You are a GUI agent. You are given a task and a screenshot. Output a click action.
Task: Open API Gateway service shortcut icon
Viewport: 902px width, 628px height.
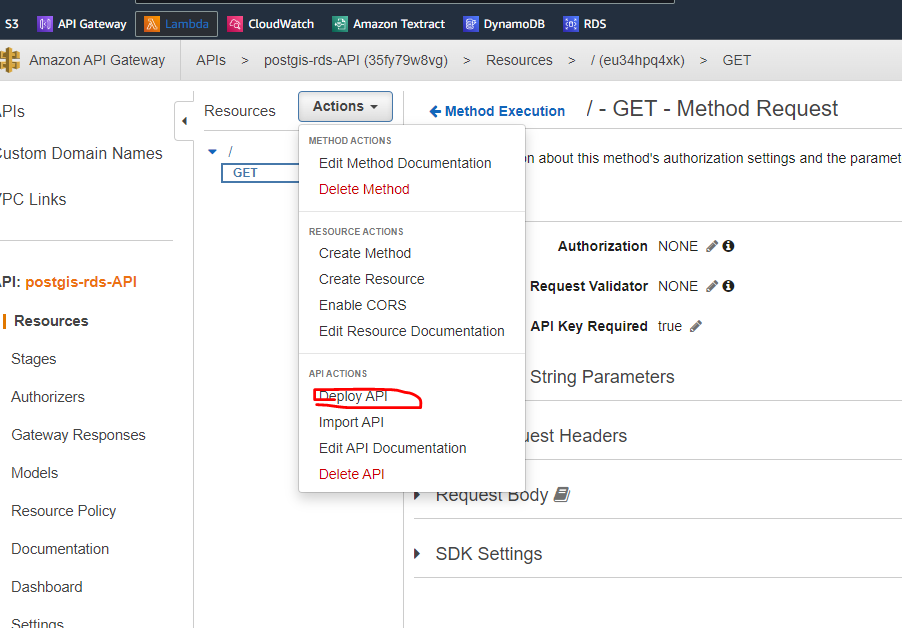click(x=45, y=24)
